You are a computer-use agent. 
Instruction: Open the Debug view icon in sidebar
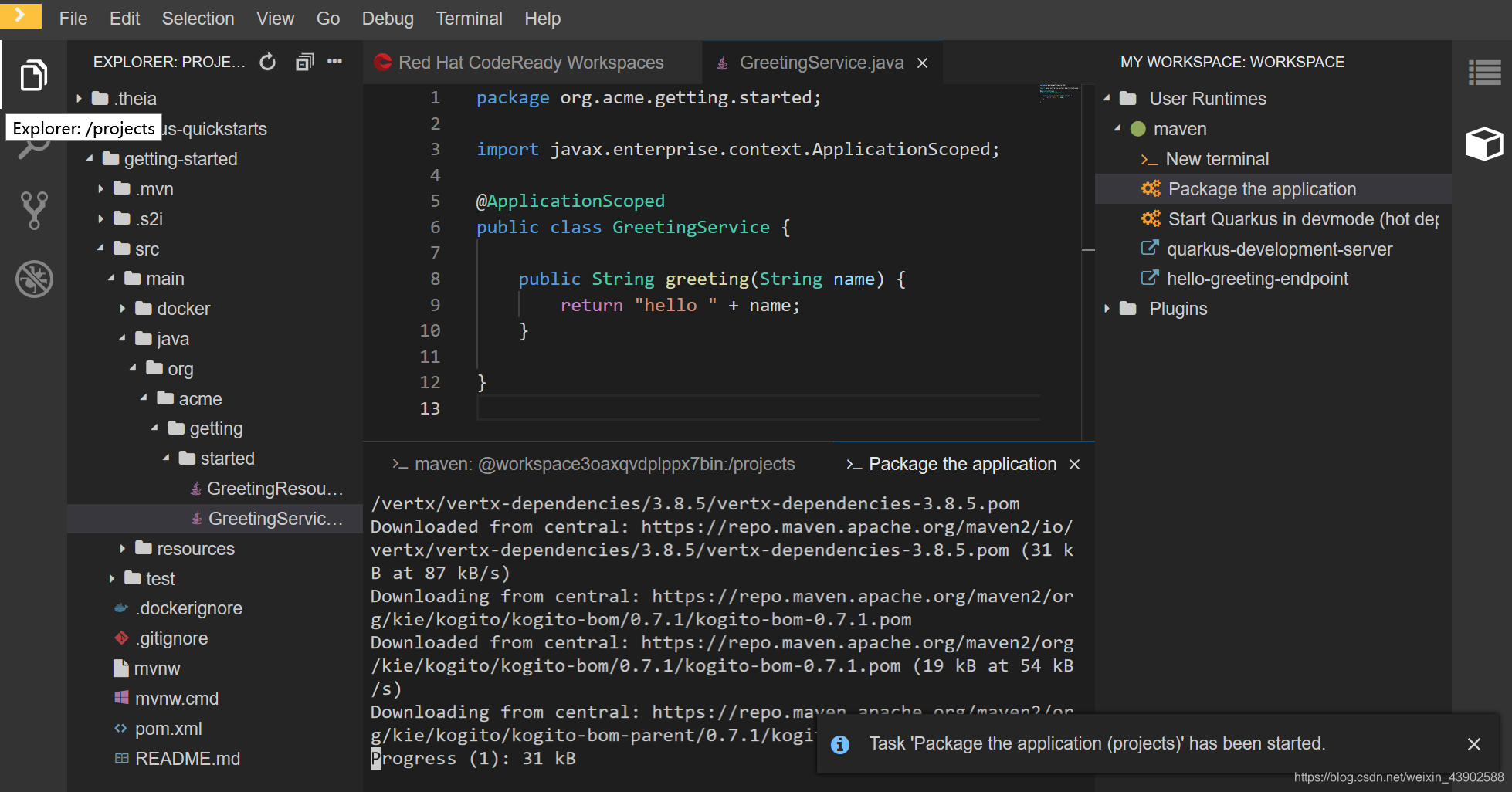click(x=34, y=279)
